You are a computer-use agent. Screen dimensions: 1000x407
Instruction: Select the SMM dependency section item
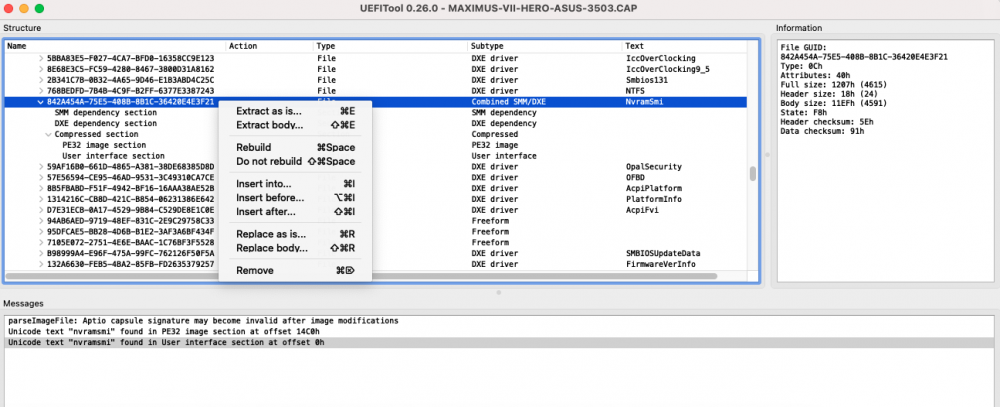pyautogui.click(x=105, y=112)
